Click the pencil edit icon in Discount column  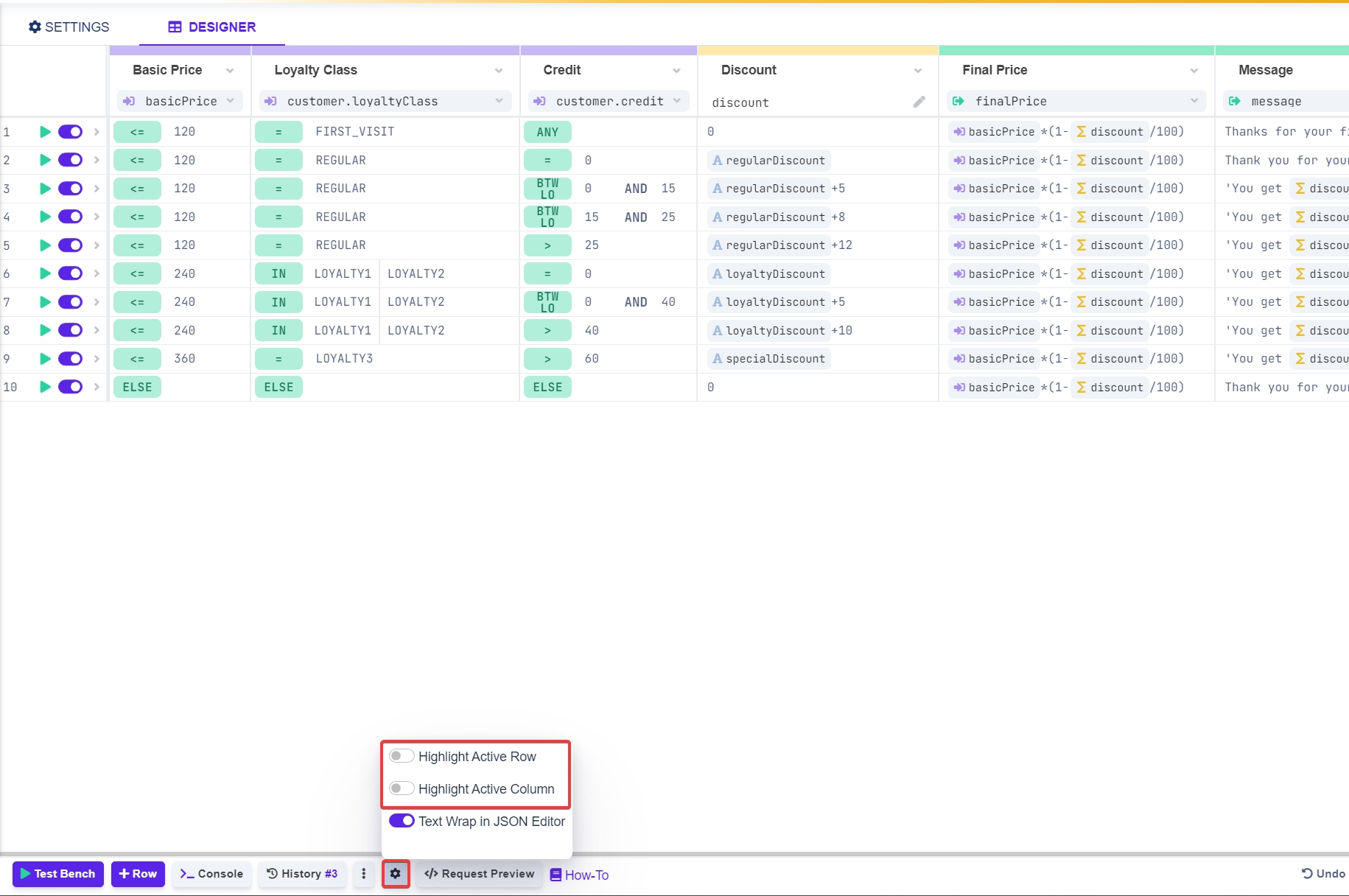click(919, 102)
